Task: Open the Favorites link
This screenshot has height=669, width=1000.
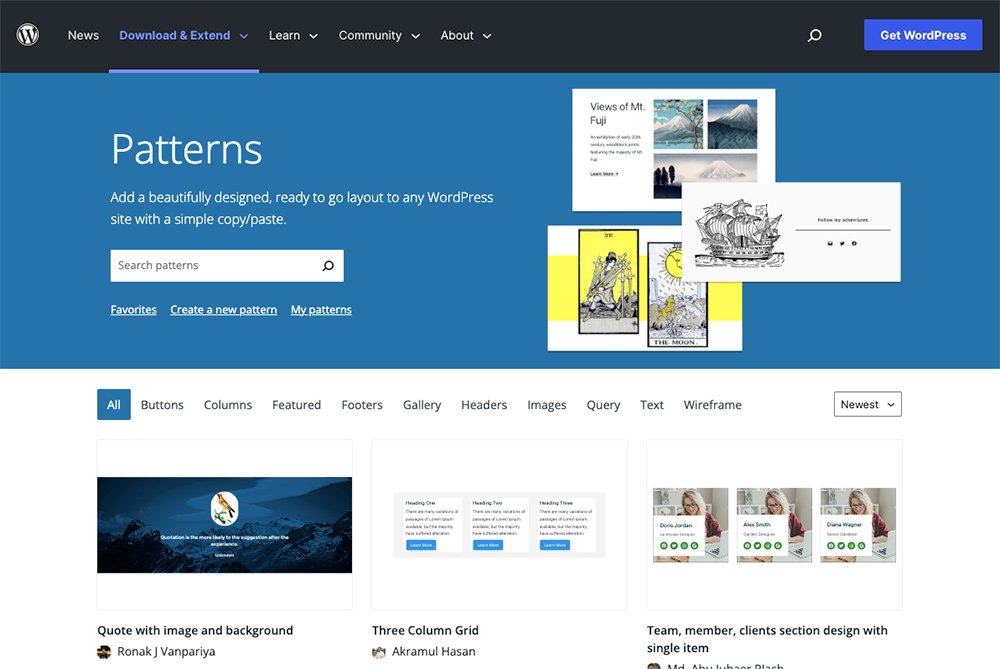Action: pos(133,309)
